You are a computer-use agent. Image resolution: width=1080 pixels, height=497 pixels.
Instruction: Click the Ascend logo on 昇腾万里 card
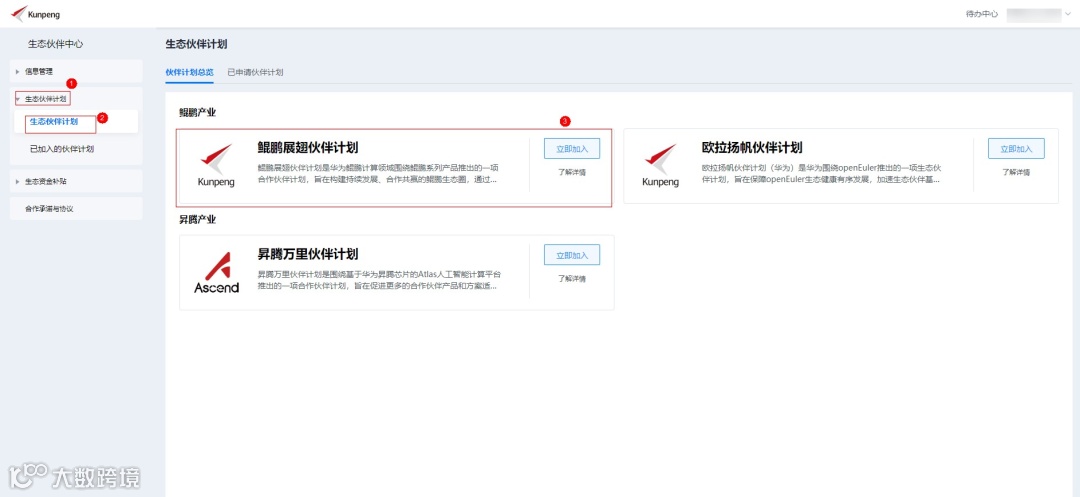(216, 273)
